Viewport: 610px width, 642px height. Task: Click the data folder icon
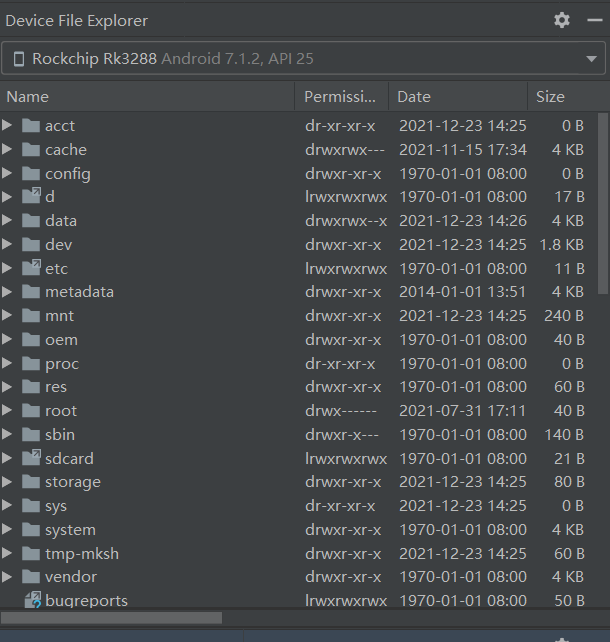tap(31, 221)
